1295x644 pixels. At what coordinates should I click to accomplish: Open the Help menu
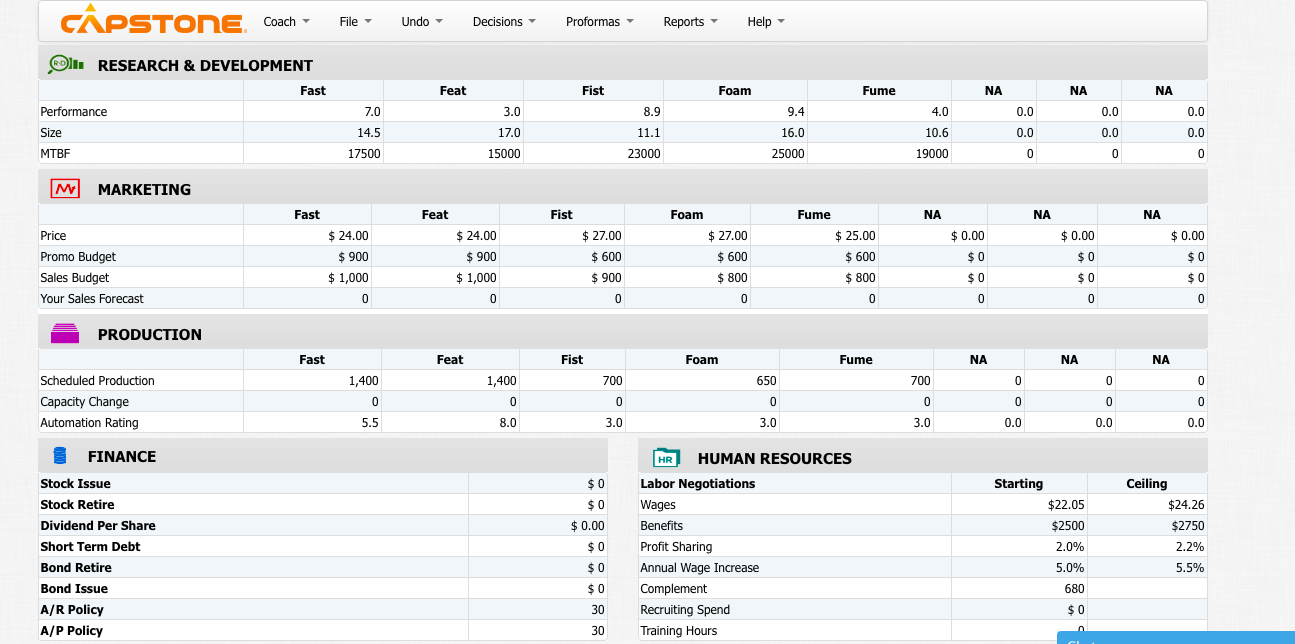[765, 21]
